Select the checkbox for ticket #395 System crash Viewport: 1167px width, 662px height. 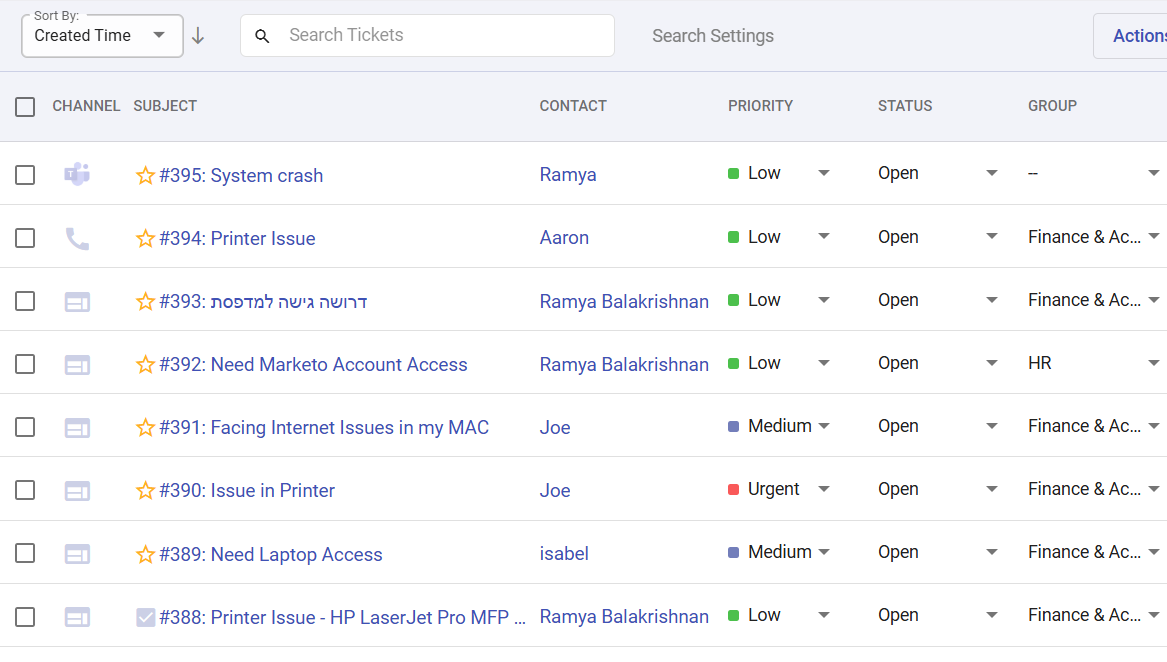[25, 172]
